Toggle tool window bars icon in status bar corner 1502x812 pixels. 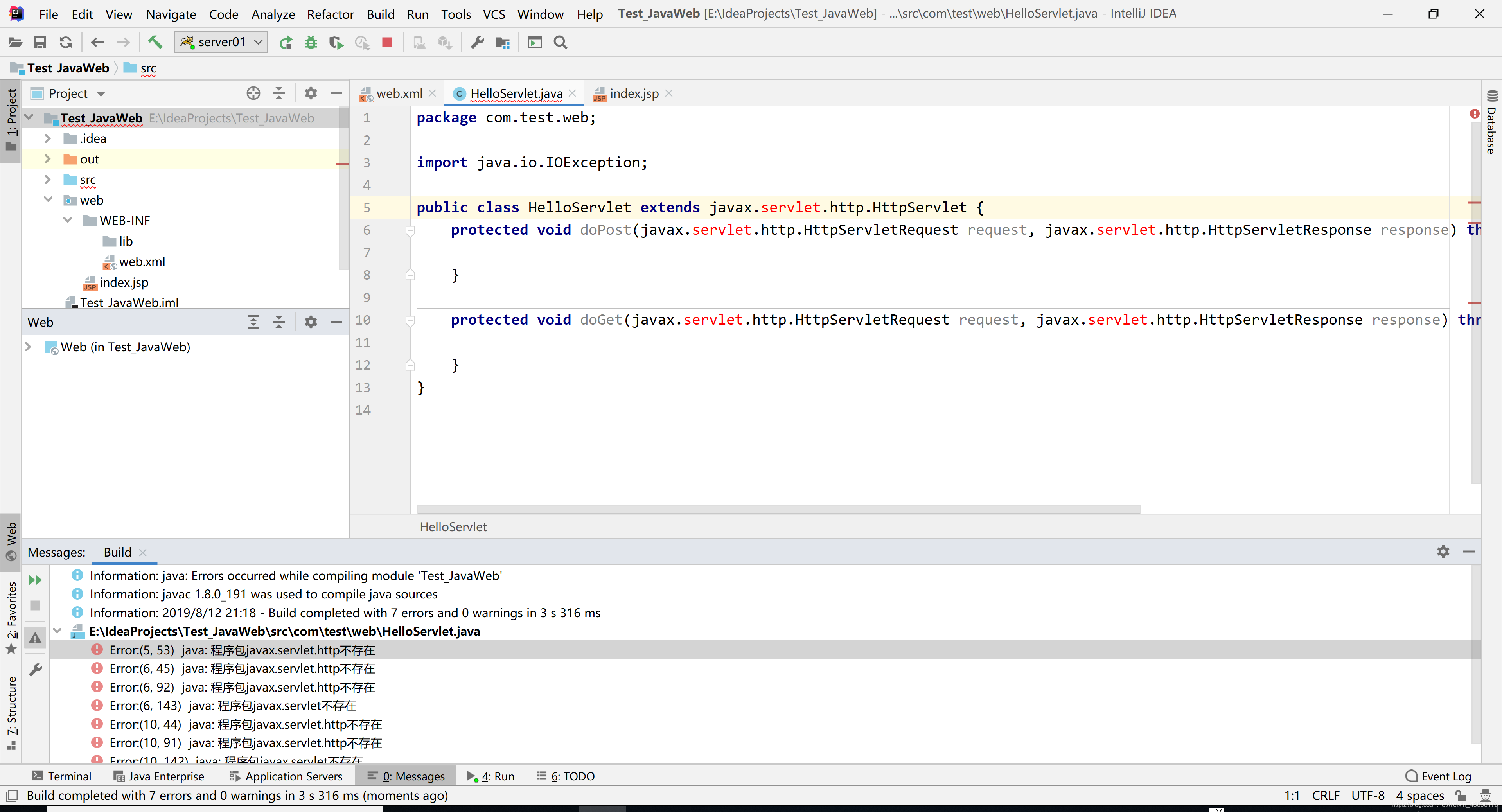pos(12,796)
